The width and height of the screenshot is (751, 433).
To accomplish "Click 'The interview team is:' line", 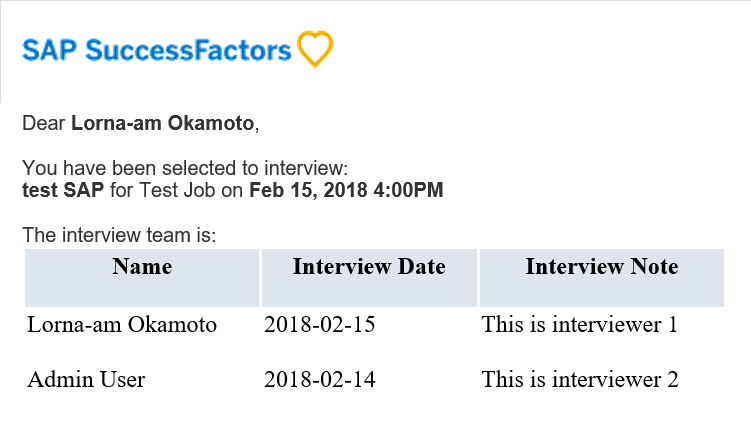I will (x=119, y=235).
